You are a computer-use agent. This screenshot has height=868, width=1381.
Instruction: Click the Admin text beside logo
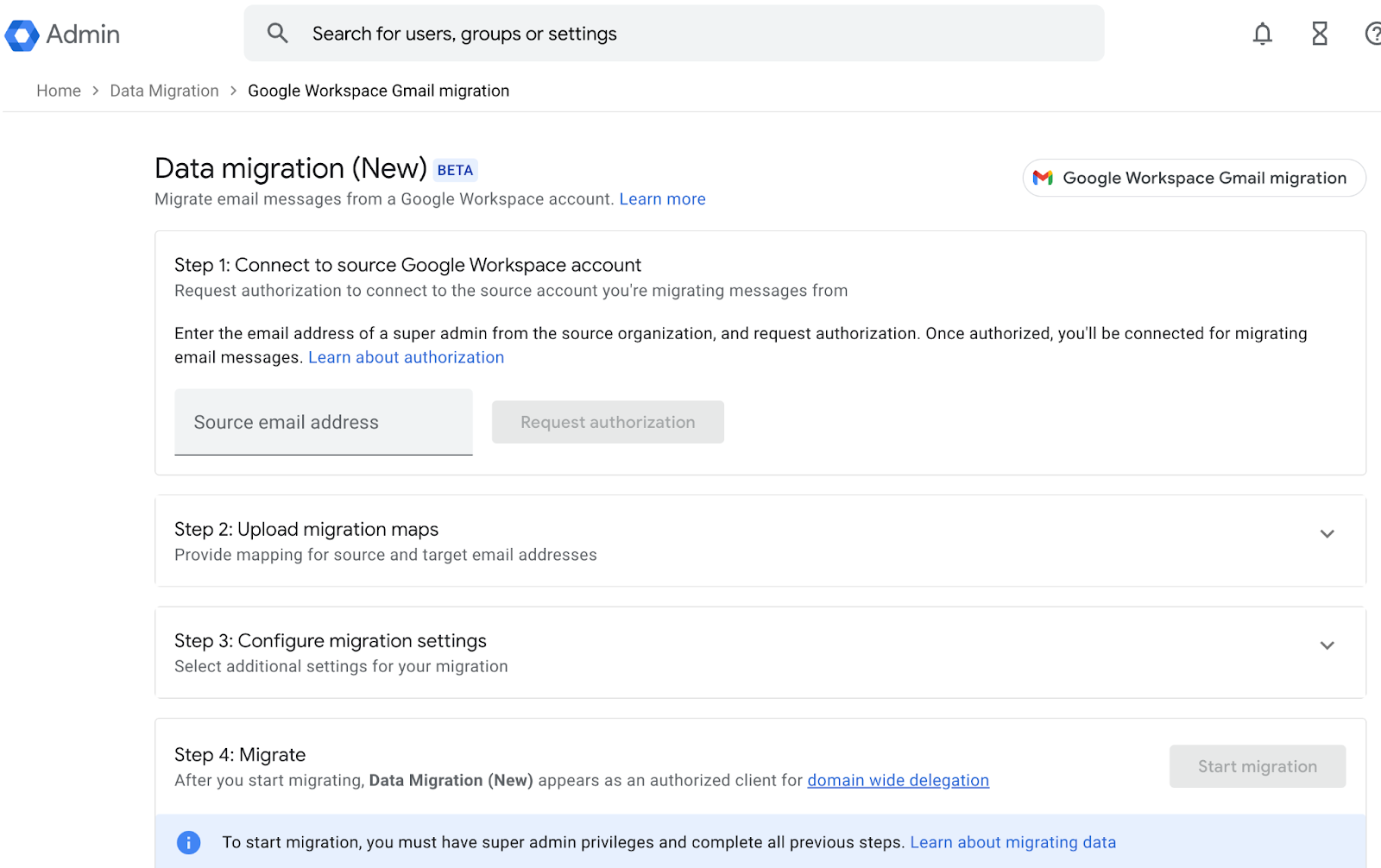click(x=83, y=35)
